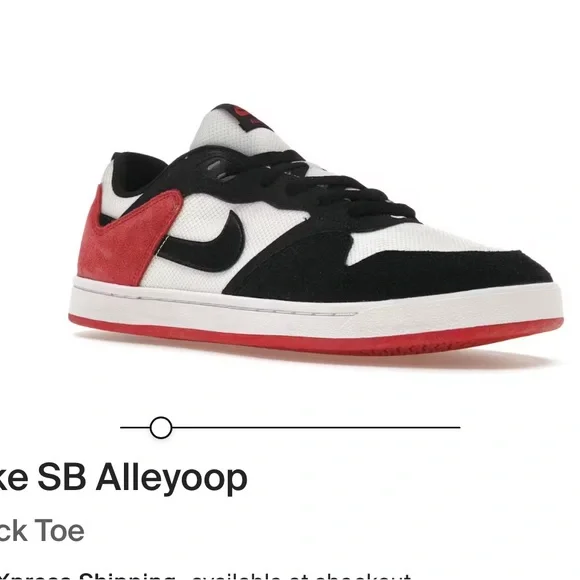Click the 360 view slider handle
Viewport: 580px width, 580px height.
click(x=161, y=428)
